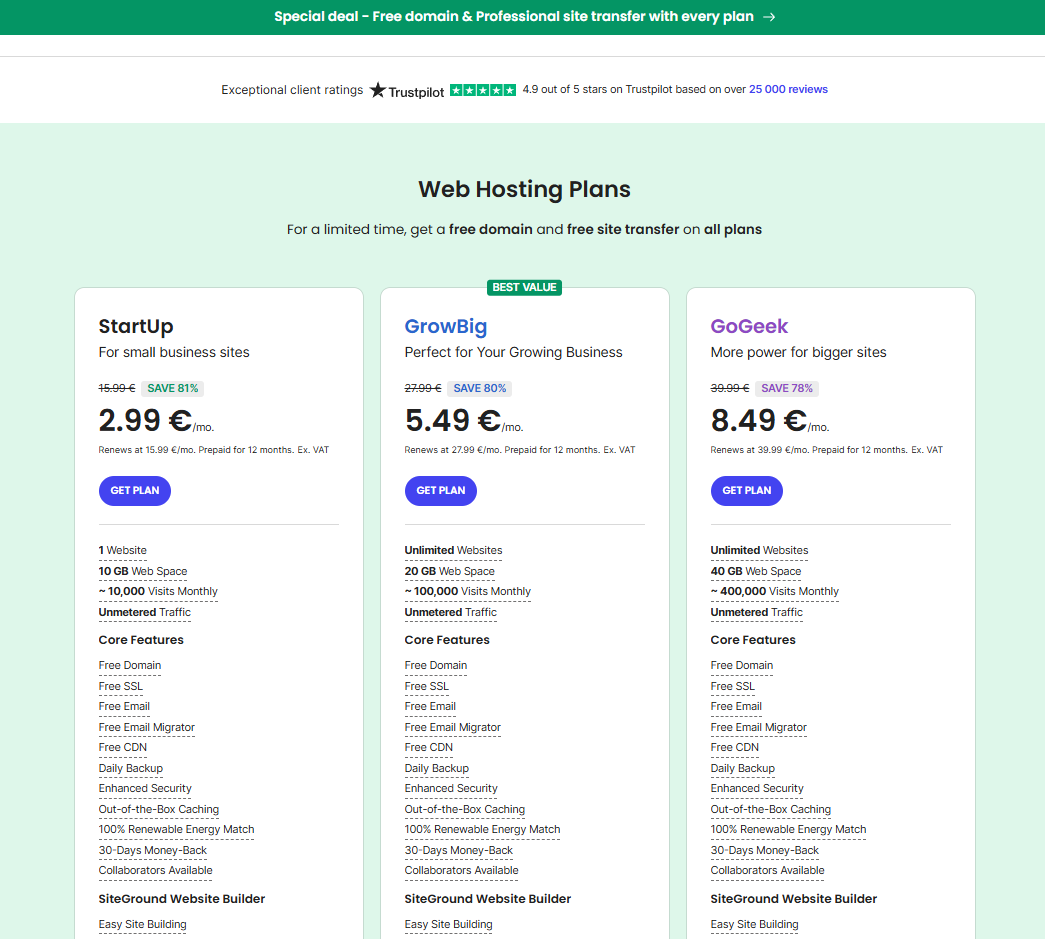This screenshot has height=939, width=1045.
Task: Open the Free Domain tooltip under StartUp
Action: (130, 665)
